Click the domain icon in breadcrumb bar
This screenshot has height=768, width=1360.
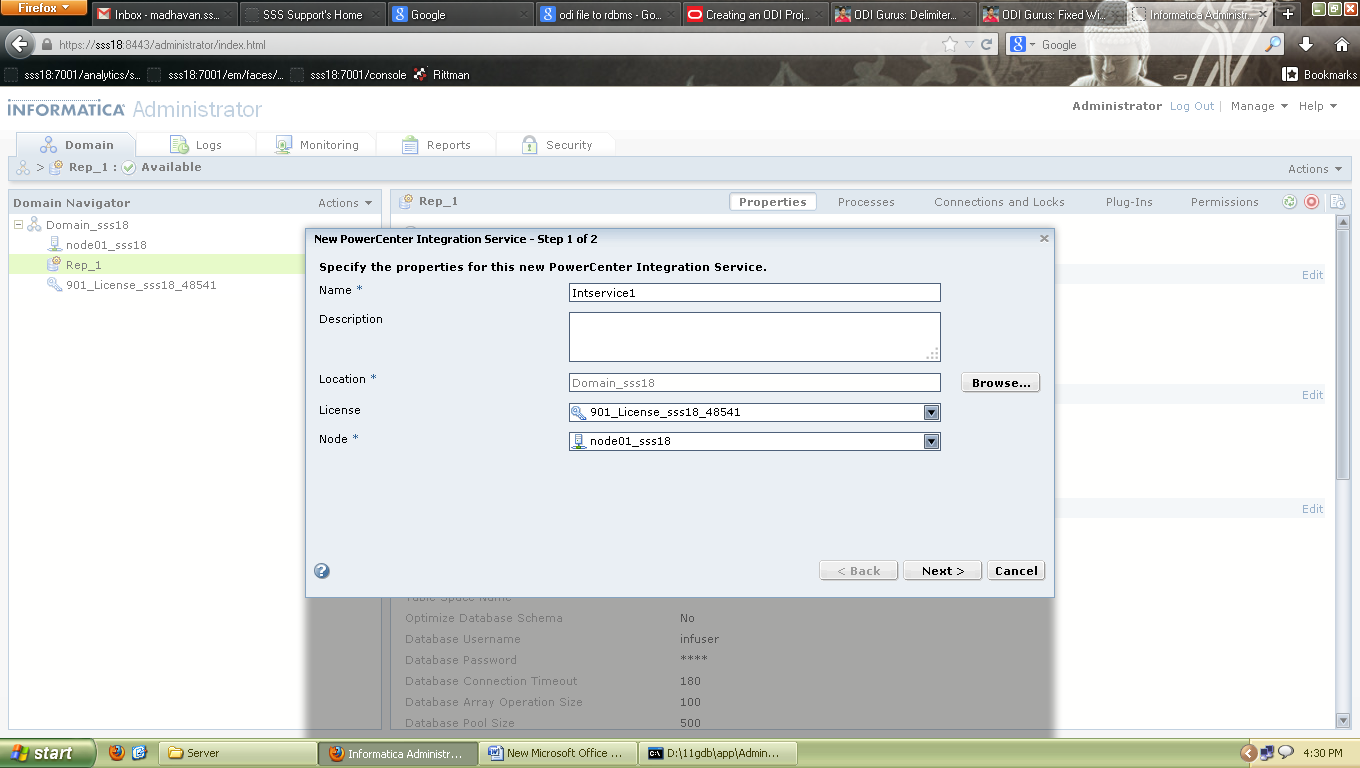coord(23,168)
